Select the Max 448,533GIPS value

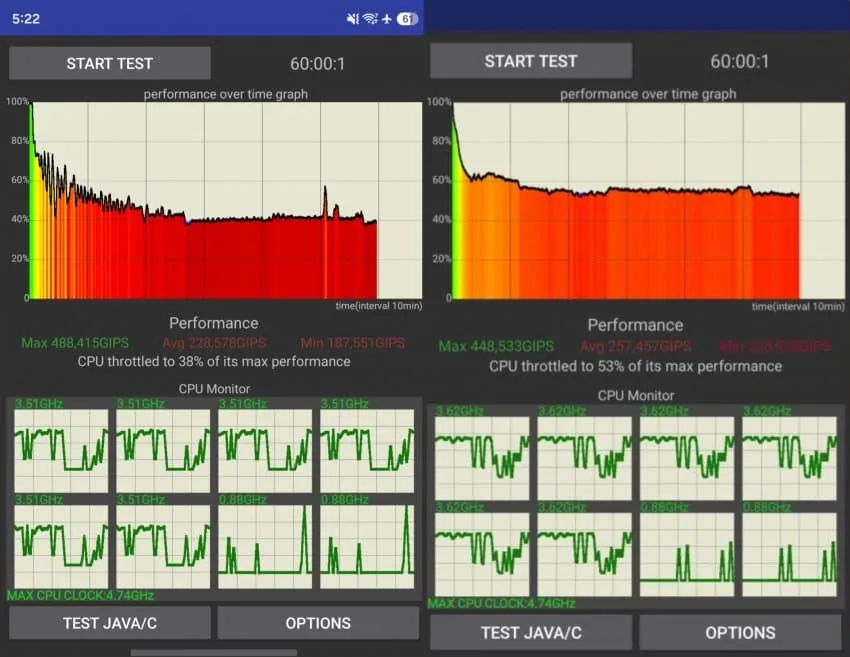tap(496, 346)
